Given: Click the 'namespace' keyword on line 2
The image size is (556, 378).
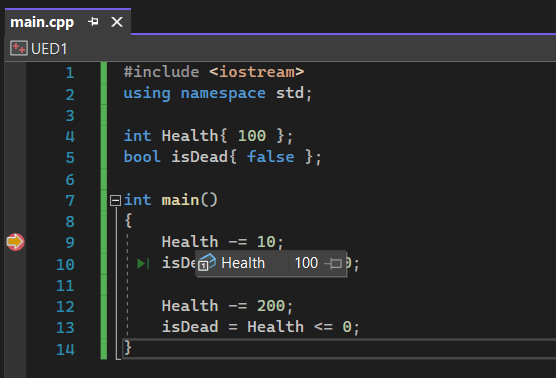Looking at the screenshot, I should (x=223, y=94).
